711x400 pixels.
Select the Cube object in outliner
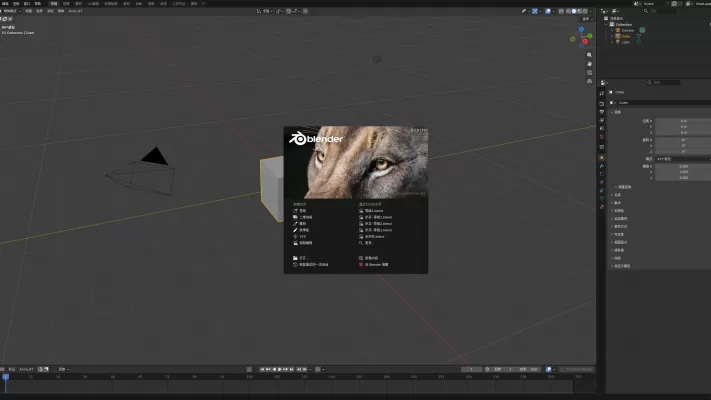click(x=626, y=36)
